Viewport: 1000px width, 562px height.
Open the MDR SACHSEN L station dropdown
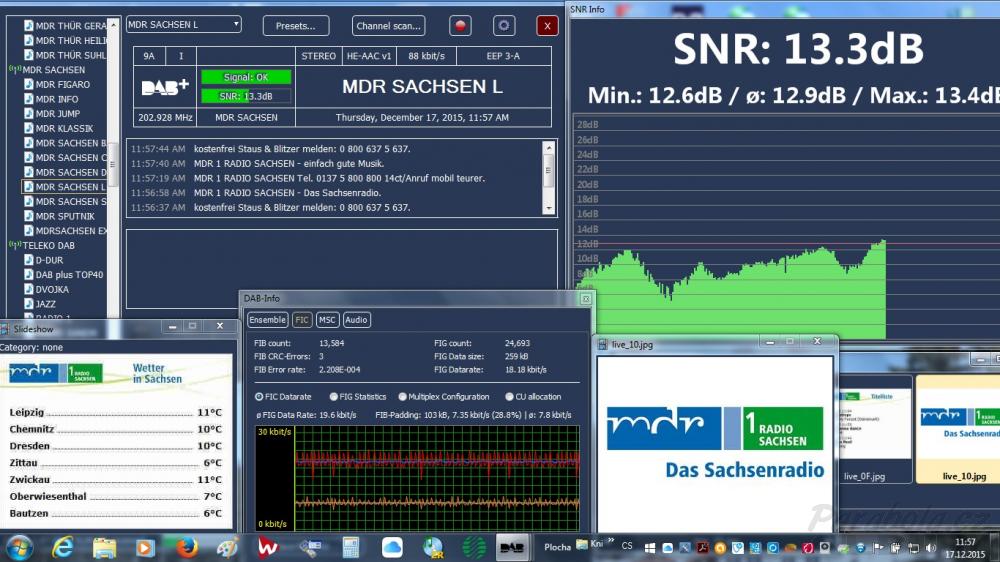[184, 24]
